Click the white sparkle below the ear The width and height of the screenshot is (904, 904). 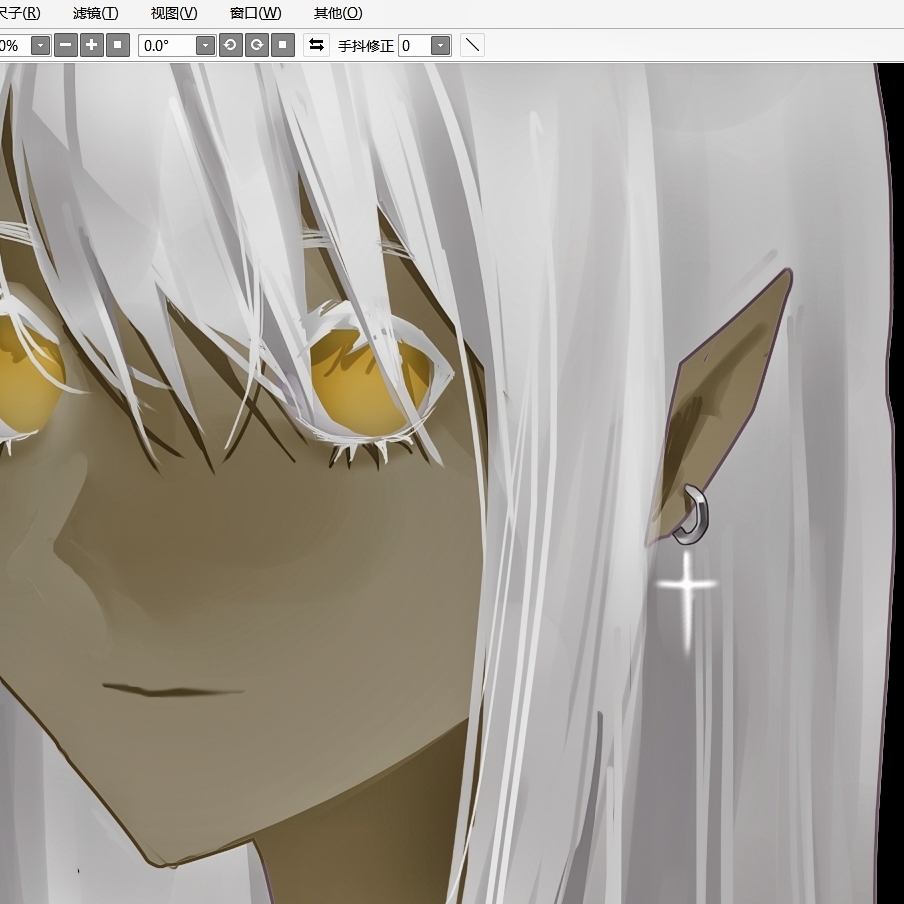[x=687, y=586]
